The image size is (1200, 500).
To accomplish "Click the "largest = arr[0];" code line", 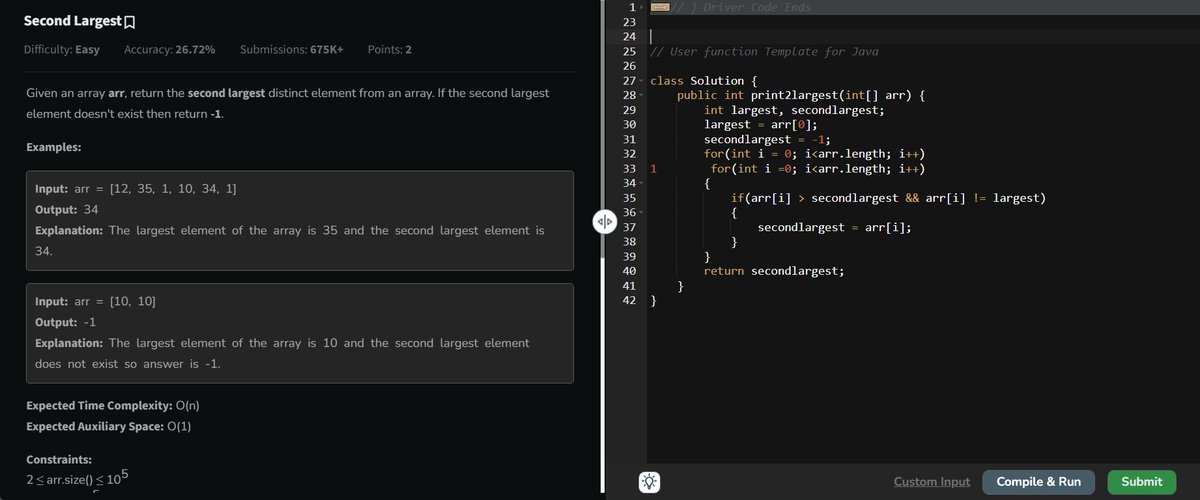I will point(760,124).
